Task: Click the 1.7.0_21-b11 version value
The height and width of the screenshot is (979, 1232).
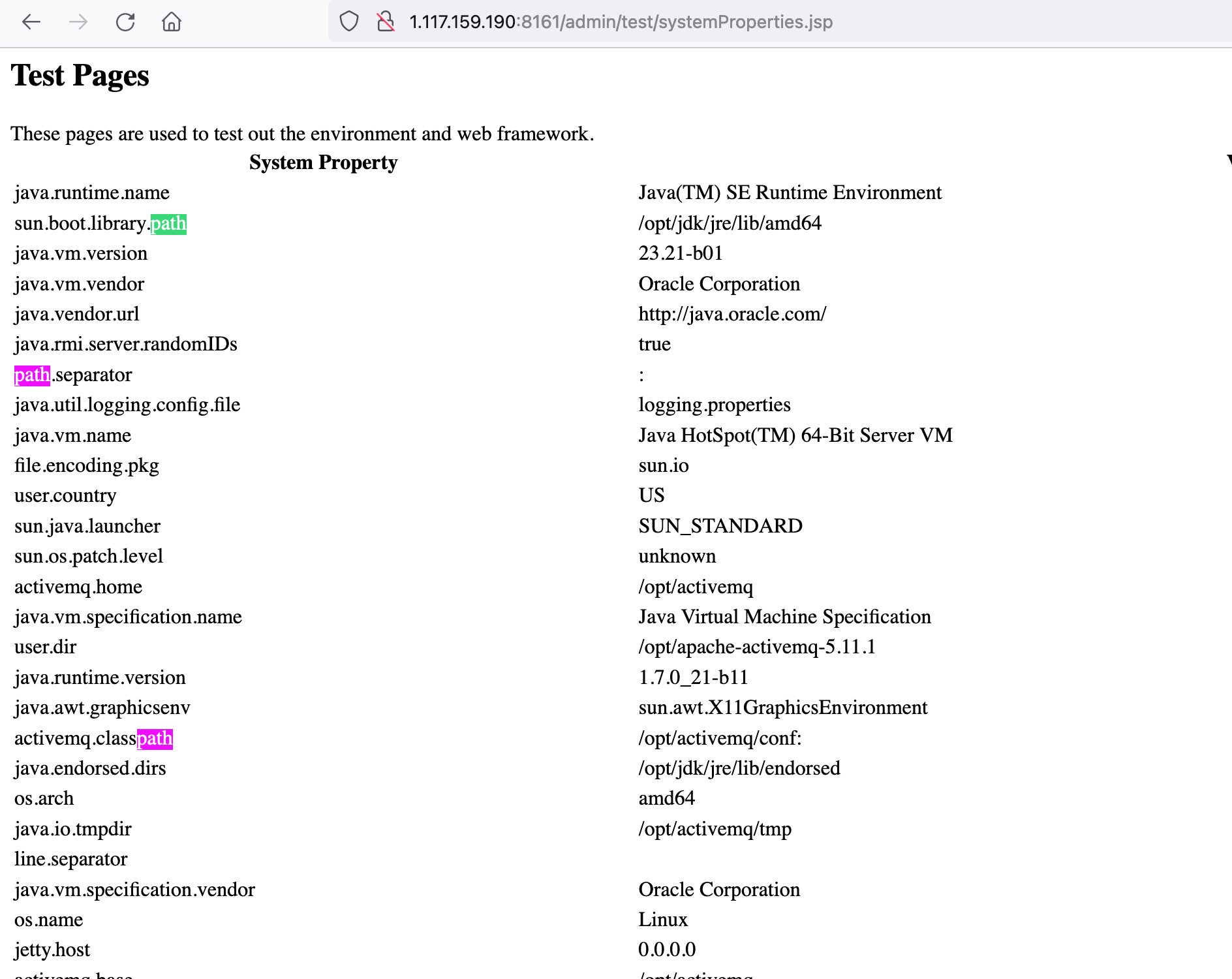Action: tap(694, 677)
